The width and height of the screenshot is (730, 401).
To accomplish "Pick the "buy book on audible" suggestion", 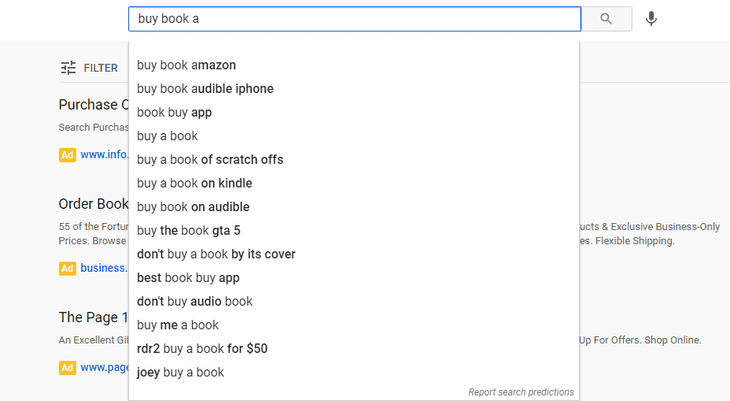I will (193, 207).
